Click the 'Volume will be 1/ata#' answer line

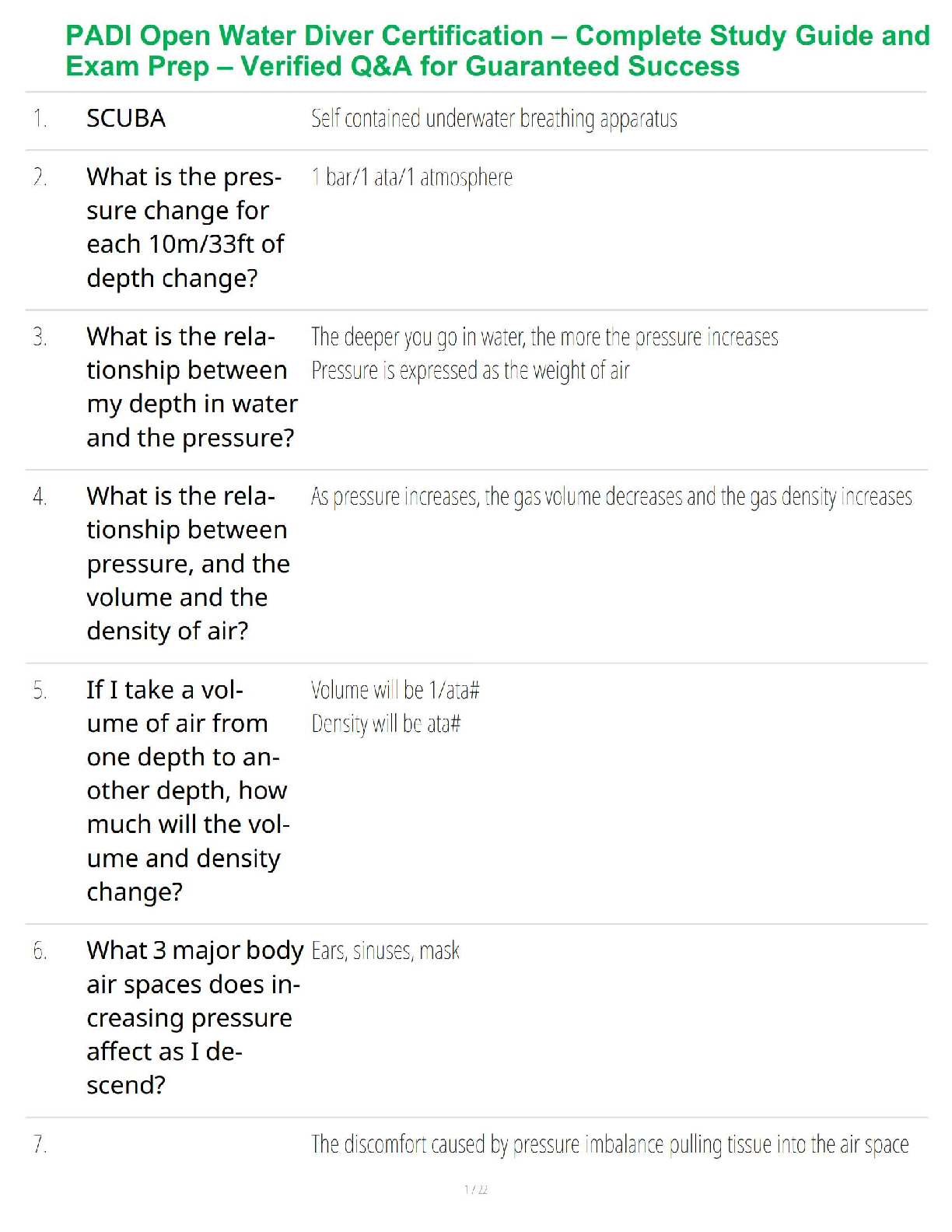395,690
